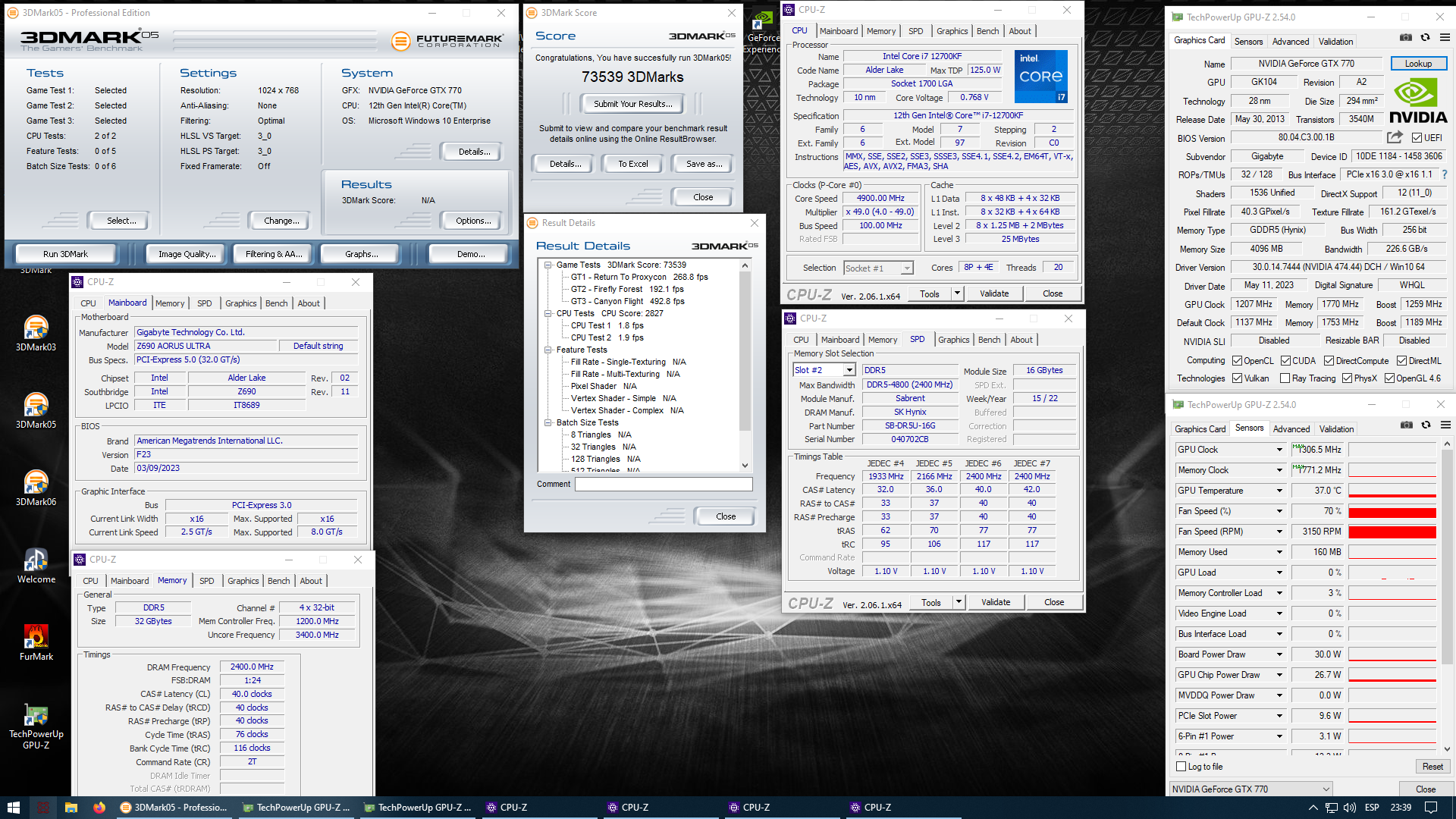This screenshot has height=819, width=1456.
Task: Click the Image Quality button in 3DMark05
Action: point(187,254)
